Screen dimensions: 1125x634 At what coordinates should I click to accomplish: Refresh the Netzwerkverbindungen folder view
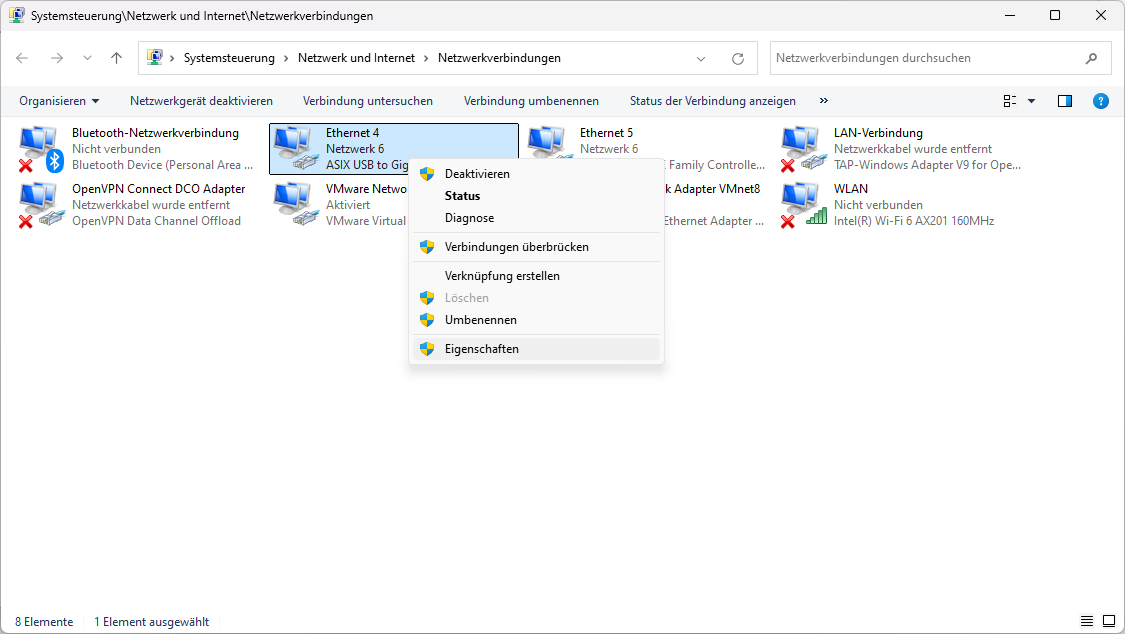738,58
